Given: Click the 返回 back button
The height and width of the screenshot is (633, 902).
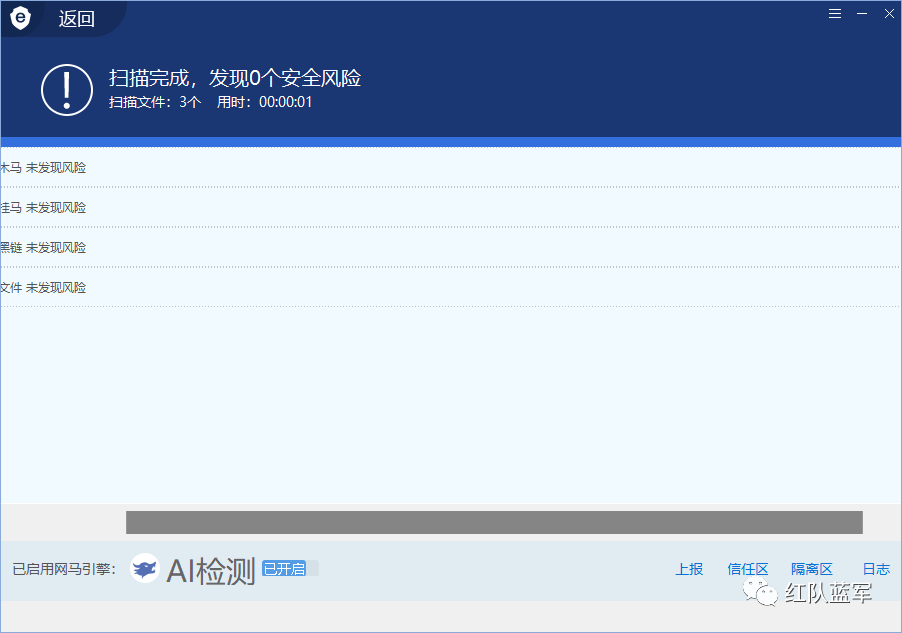Looking at the screenshot, I should click(76, 19).
